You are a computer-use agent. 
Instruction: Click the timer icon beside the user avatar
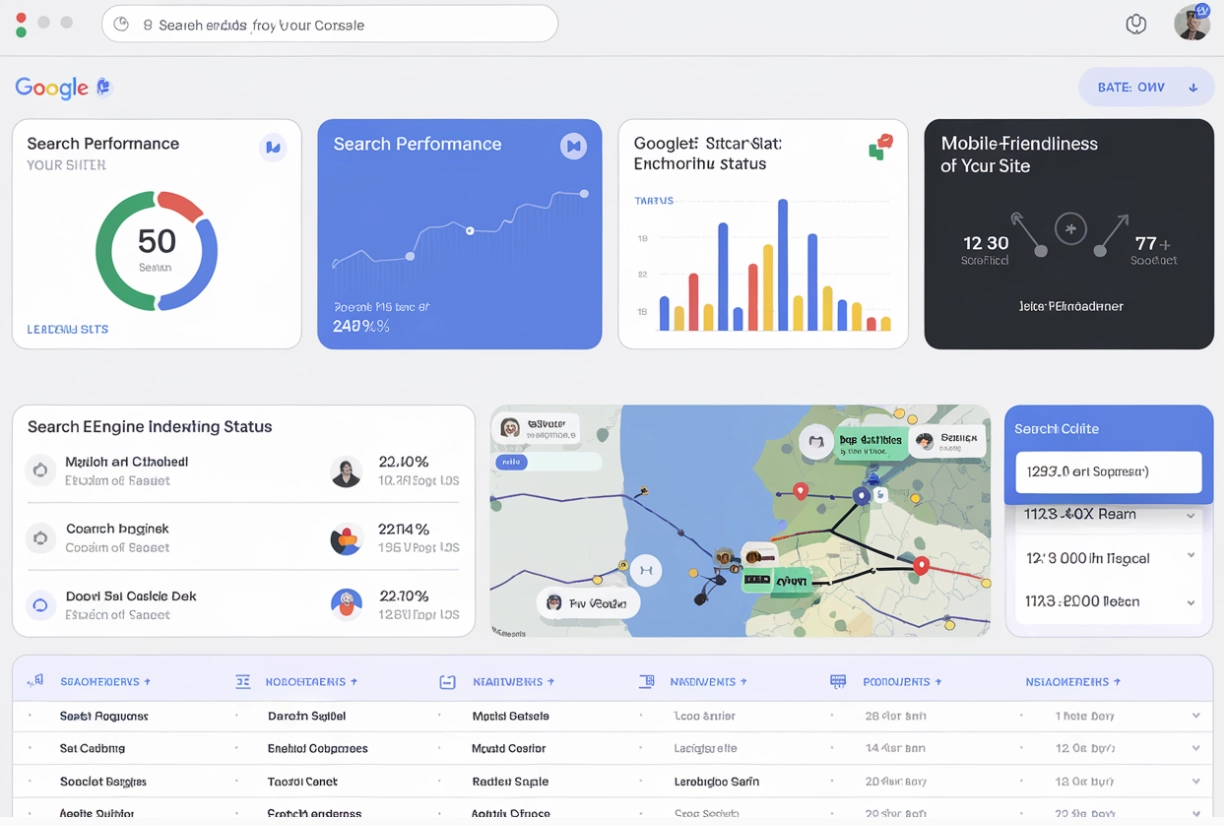[x=1136, y=24]
